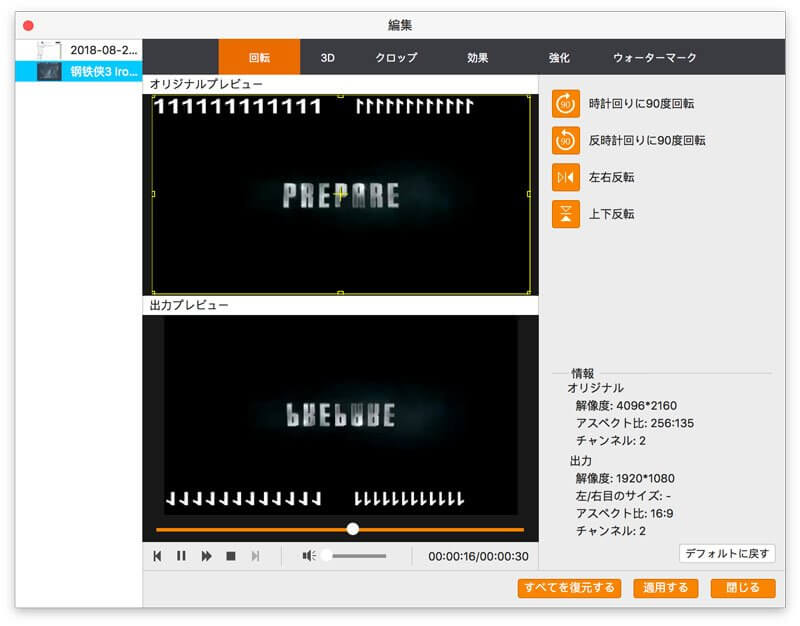Click the left-middle crop handle of the preview
The height and width of the screenshot is (626, 800).
[153, 194]
